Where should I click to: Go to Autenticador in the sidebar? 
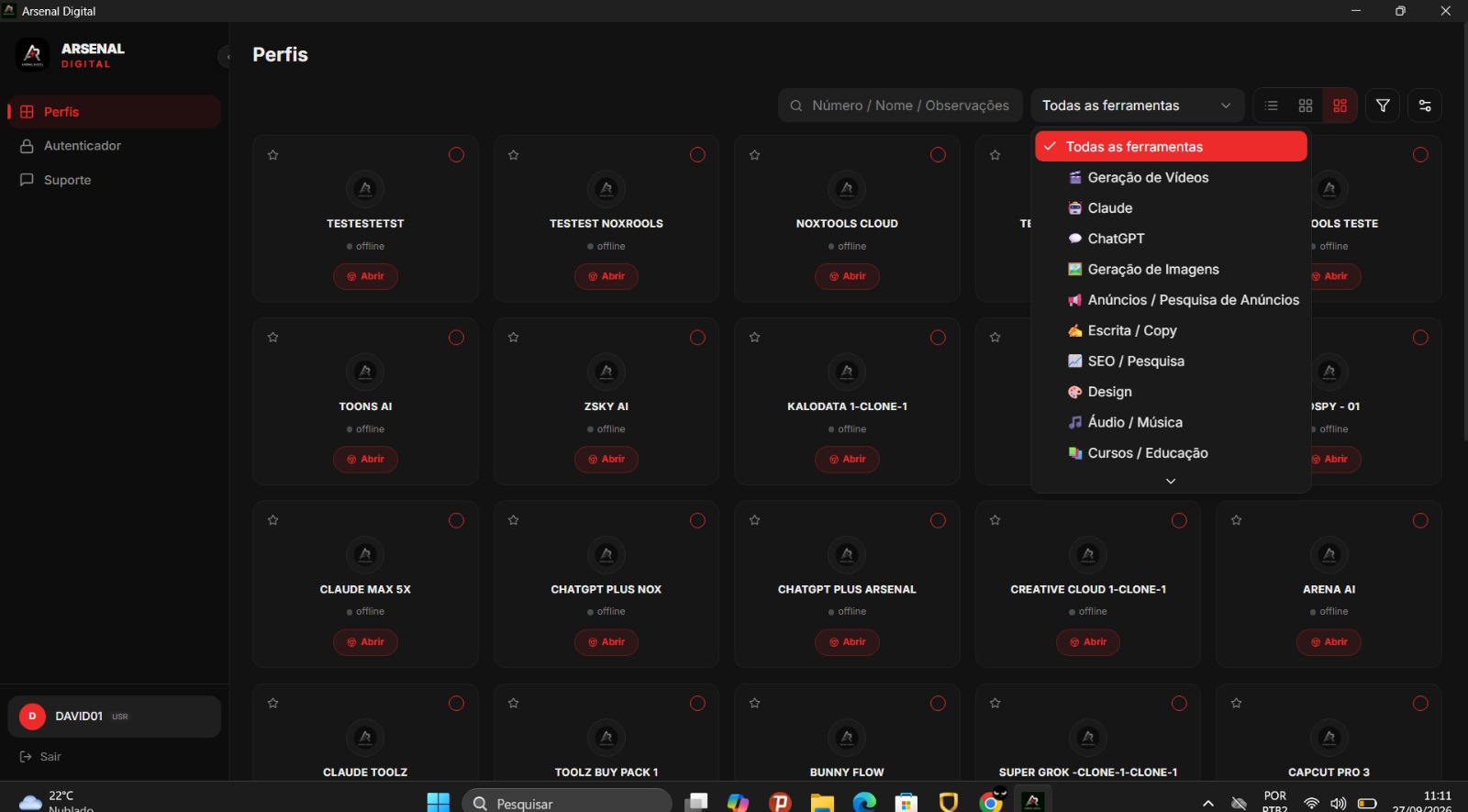[114, 146]
